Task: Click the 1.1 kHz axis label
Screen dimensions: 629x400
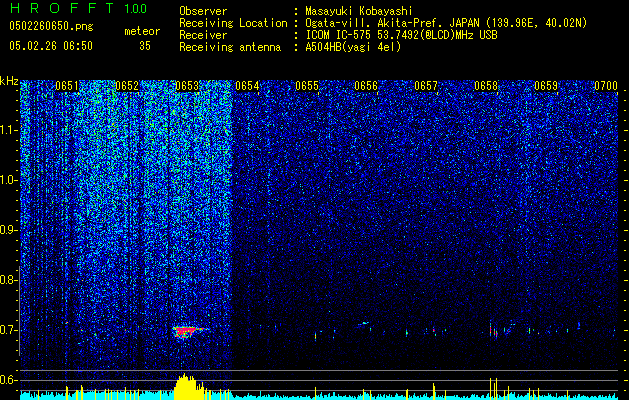Action: pos(9,130)
